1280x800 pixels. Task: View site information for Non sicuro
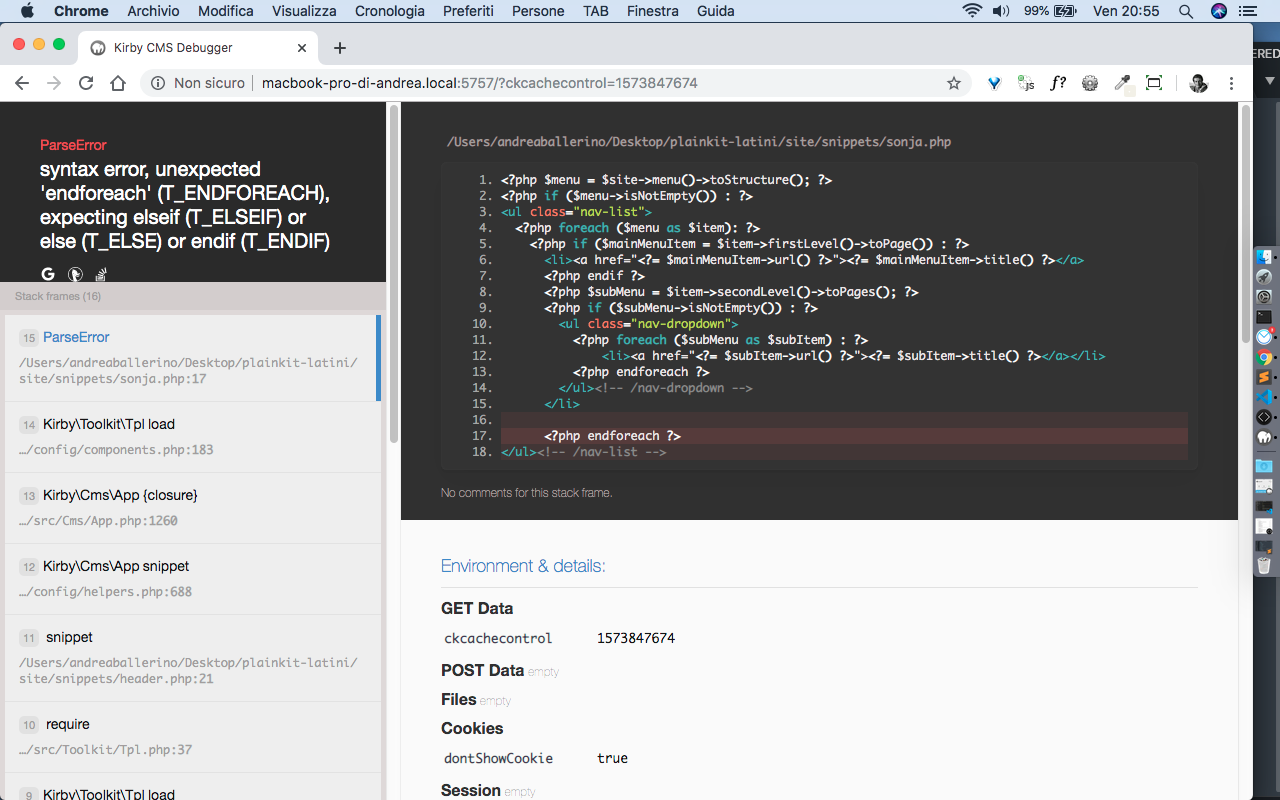[x=198, y=83]
